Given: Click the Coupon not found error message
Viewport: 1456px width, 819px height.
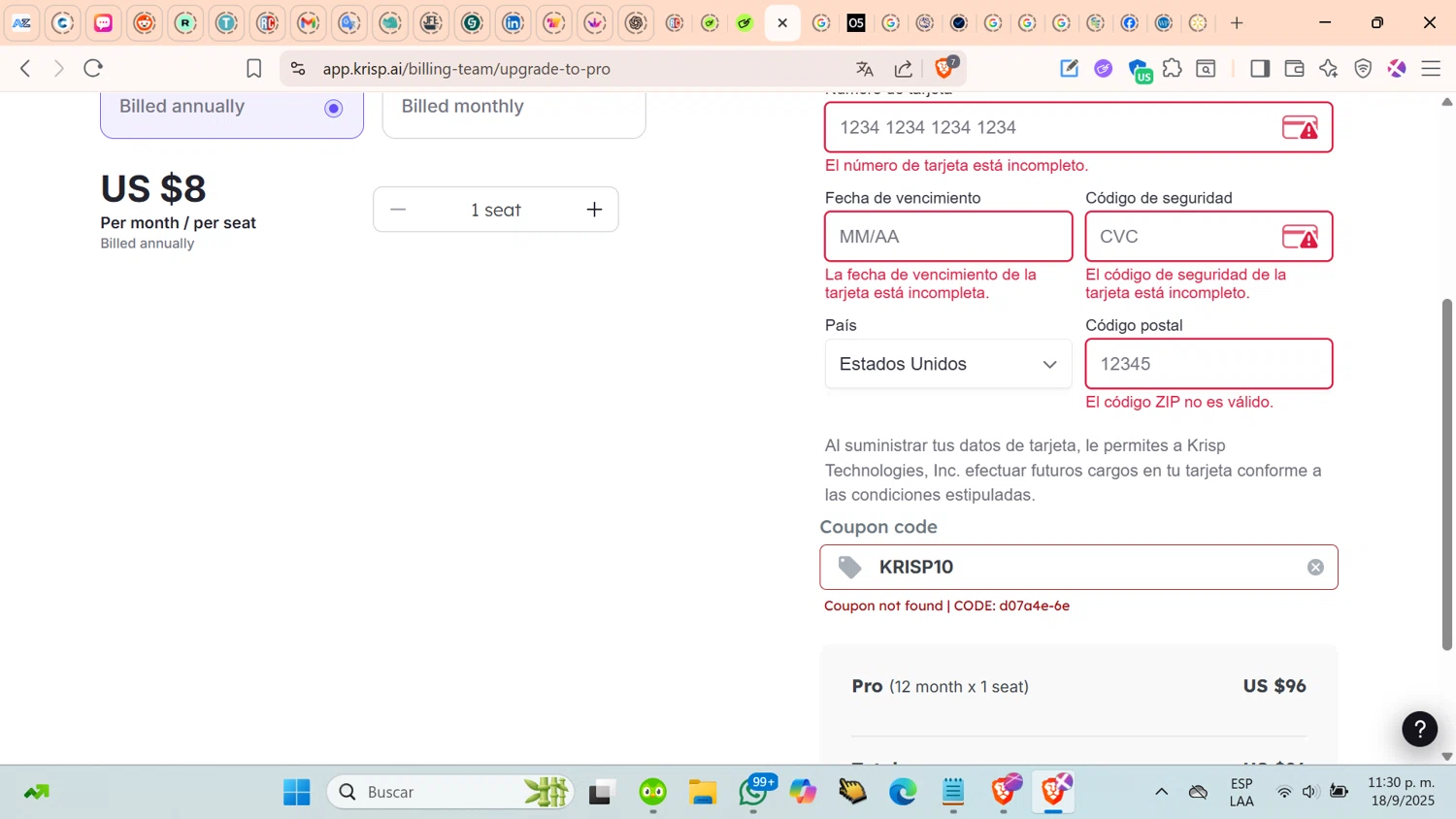Looking at the screenshot, I should [x=946, y=606].
